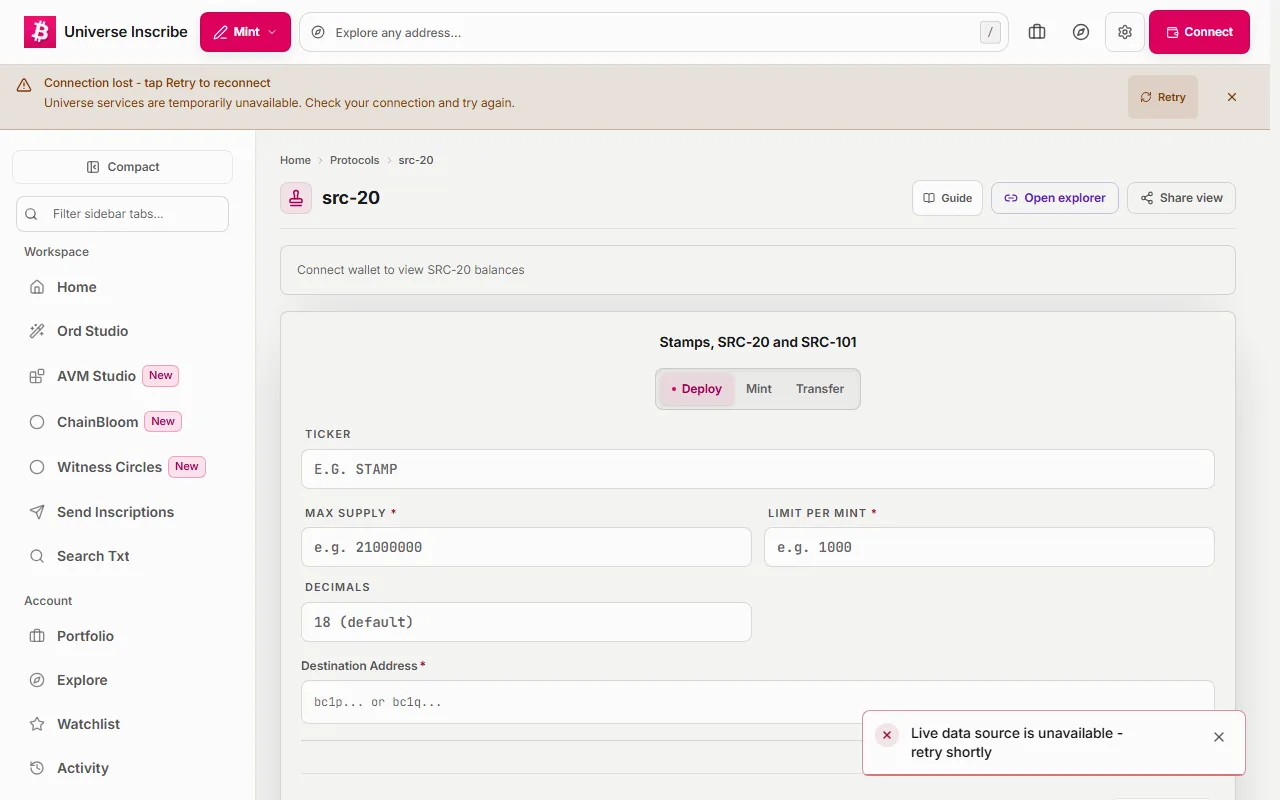The width and height of the screenshot is (1280, 800).
Task: Focus the Max Supply input field
Action: (526, 547)
